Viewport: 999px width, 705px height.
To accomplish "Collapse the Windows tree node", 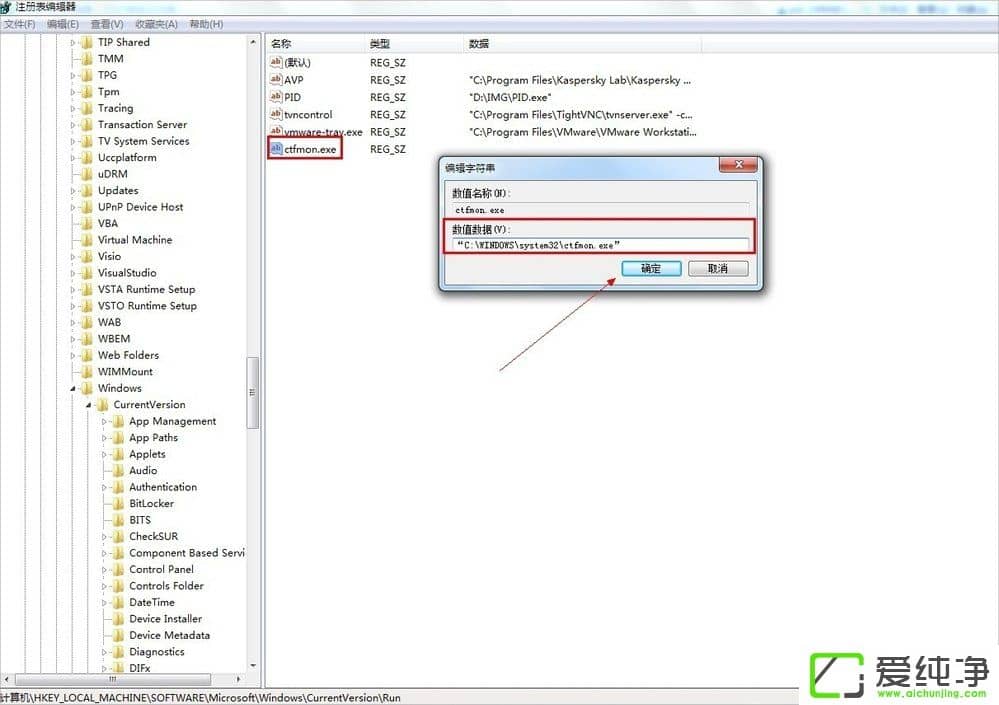I will tap(73, 388).
